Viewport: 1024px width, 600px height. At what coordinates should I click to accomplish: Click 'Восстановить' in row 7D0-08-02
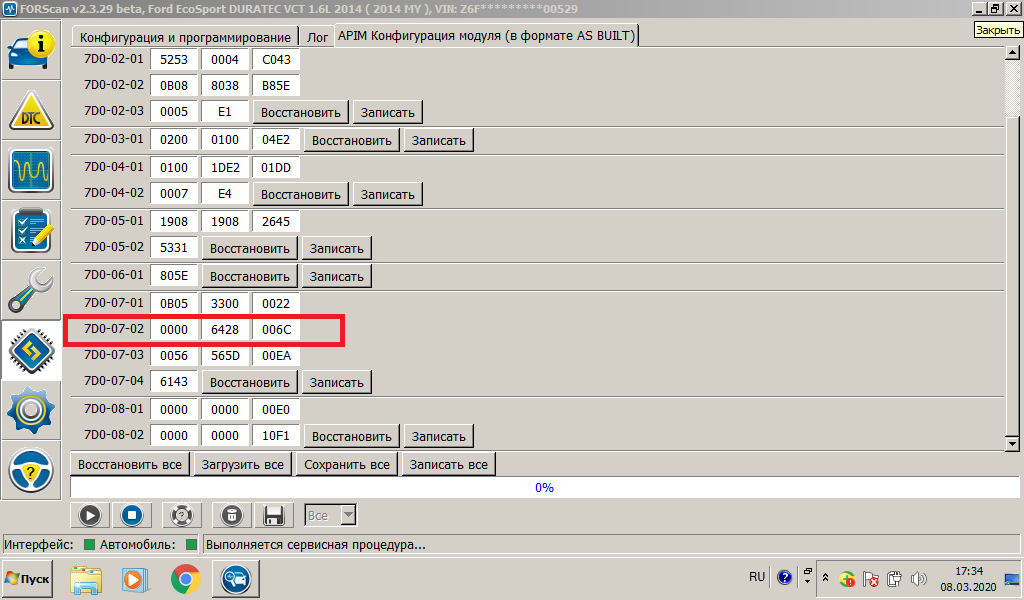click(351, 437)
